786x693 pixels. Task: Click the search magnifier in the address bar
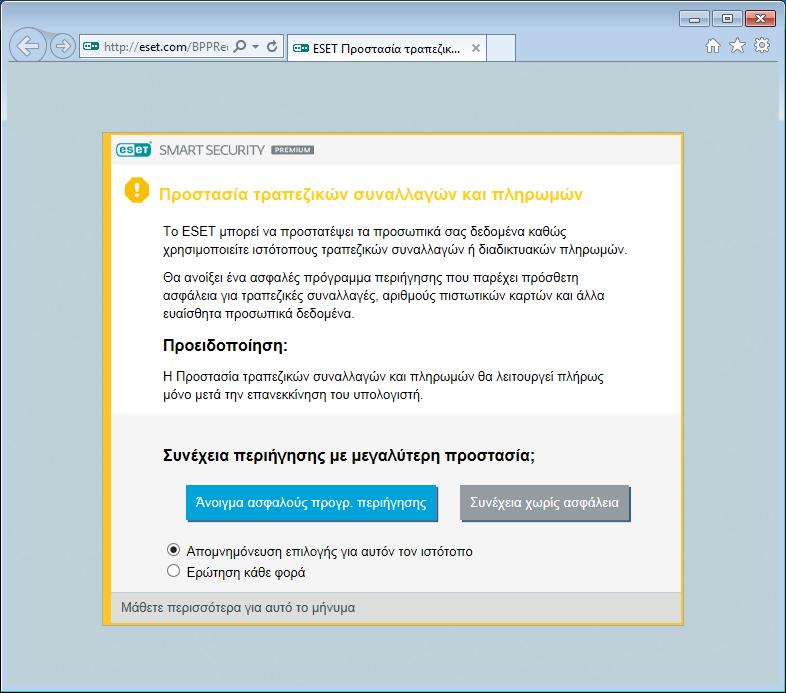pyautogui.click(x=240, y=46)
